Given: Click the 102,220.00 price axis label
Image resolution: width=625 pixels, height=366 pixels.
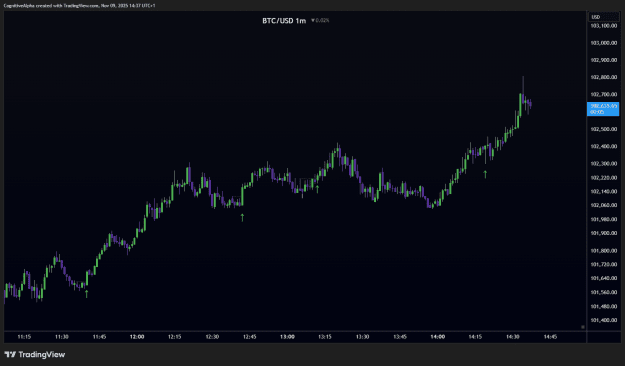Looking at the screenshot, I should click(603, 177).
